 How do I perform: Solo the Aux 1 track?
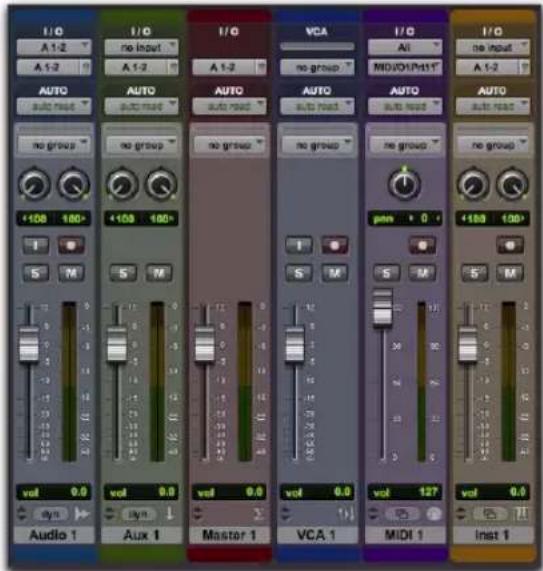[123, 273]
